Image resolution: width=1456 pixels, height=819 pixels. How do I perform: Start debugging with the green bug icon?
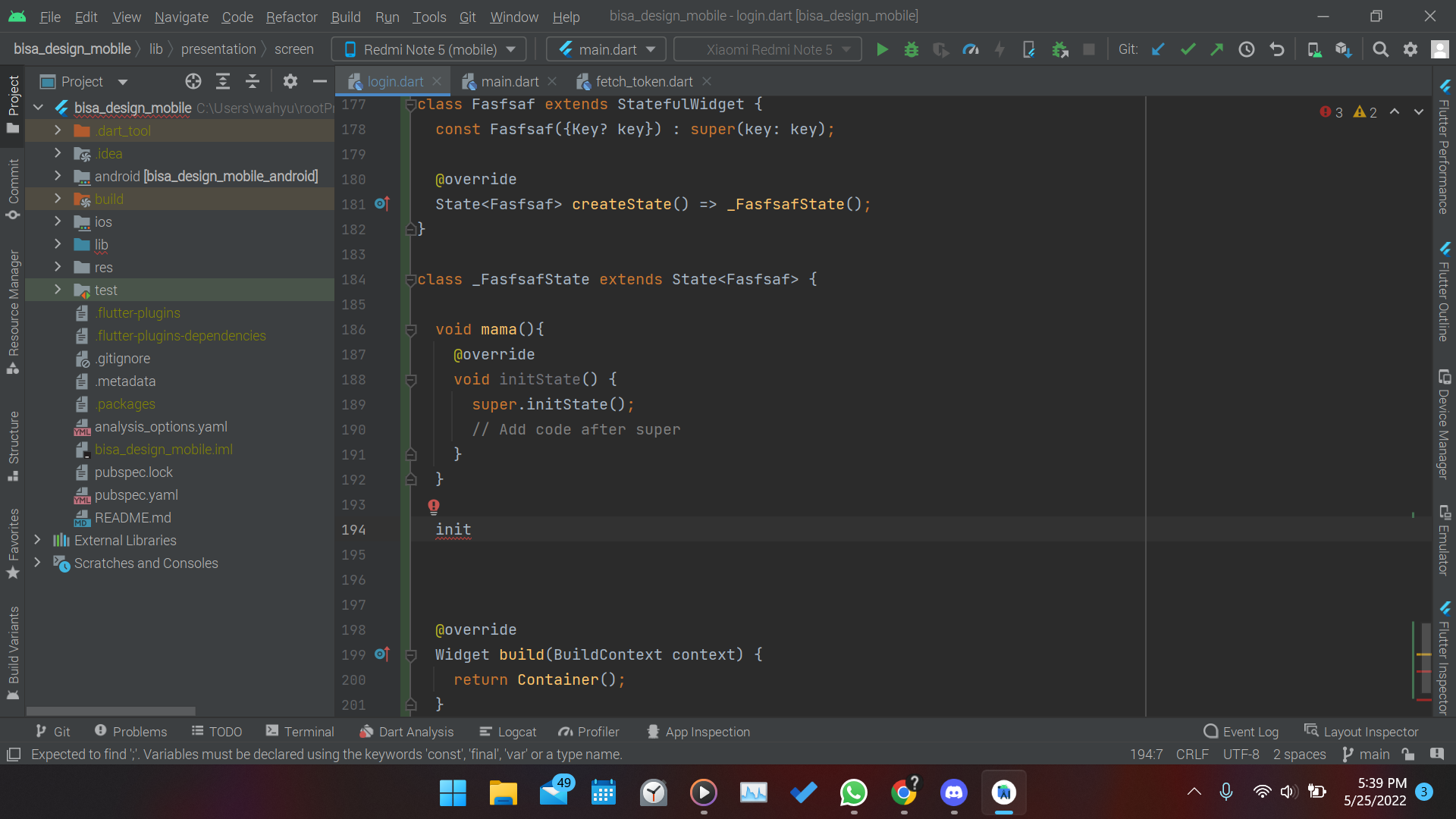click(x=912, y=49)
